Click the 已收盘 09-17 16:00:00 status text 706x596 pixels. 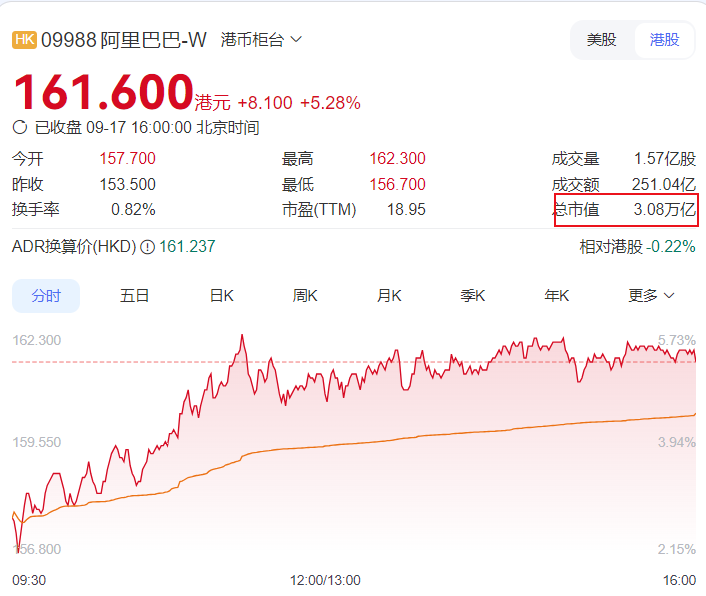[x=147, y=127]
